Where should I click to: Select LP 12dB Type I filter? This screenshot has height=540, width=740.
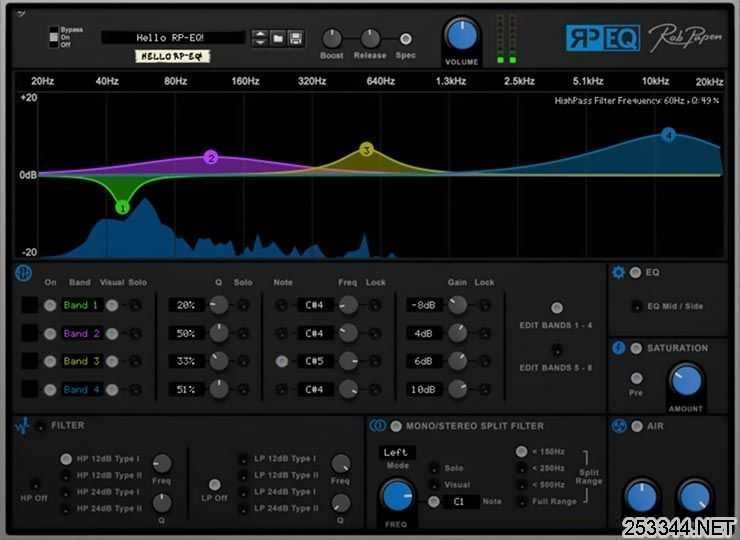pyautogui.click(x=244, y=459)
